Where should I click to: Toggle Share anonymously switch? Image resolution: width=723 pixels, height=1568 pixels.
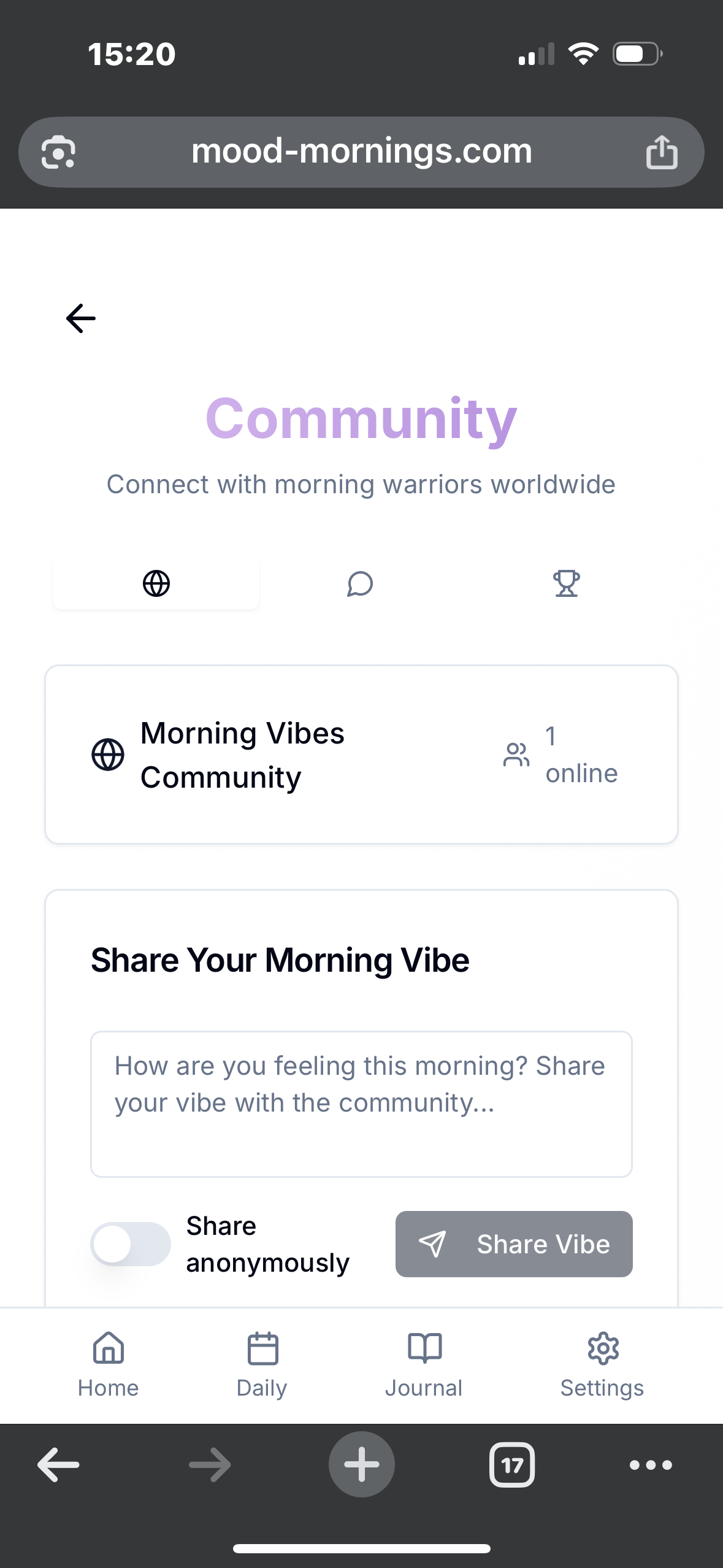131,1243
